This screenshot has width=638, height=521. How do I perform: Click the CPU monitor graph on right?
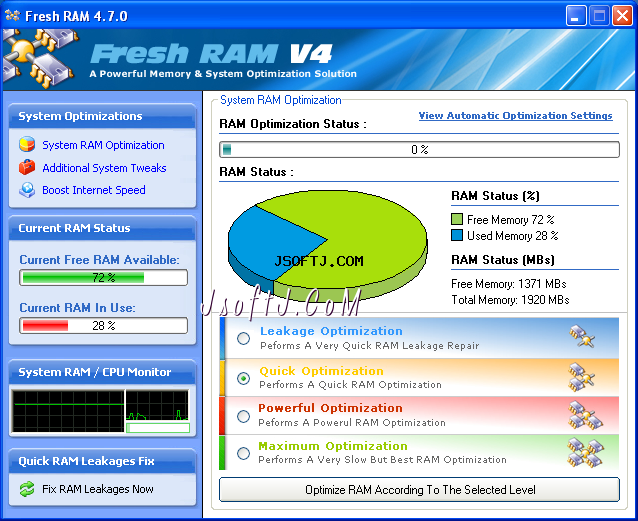pos(157,405)
